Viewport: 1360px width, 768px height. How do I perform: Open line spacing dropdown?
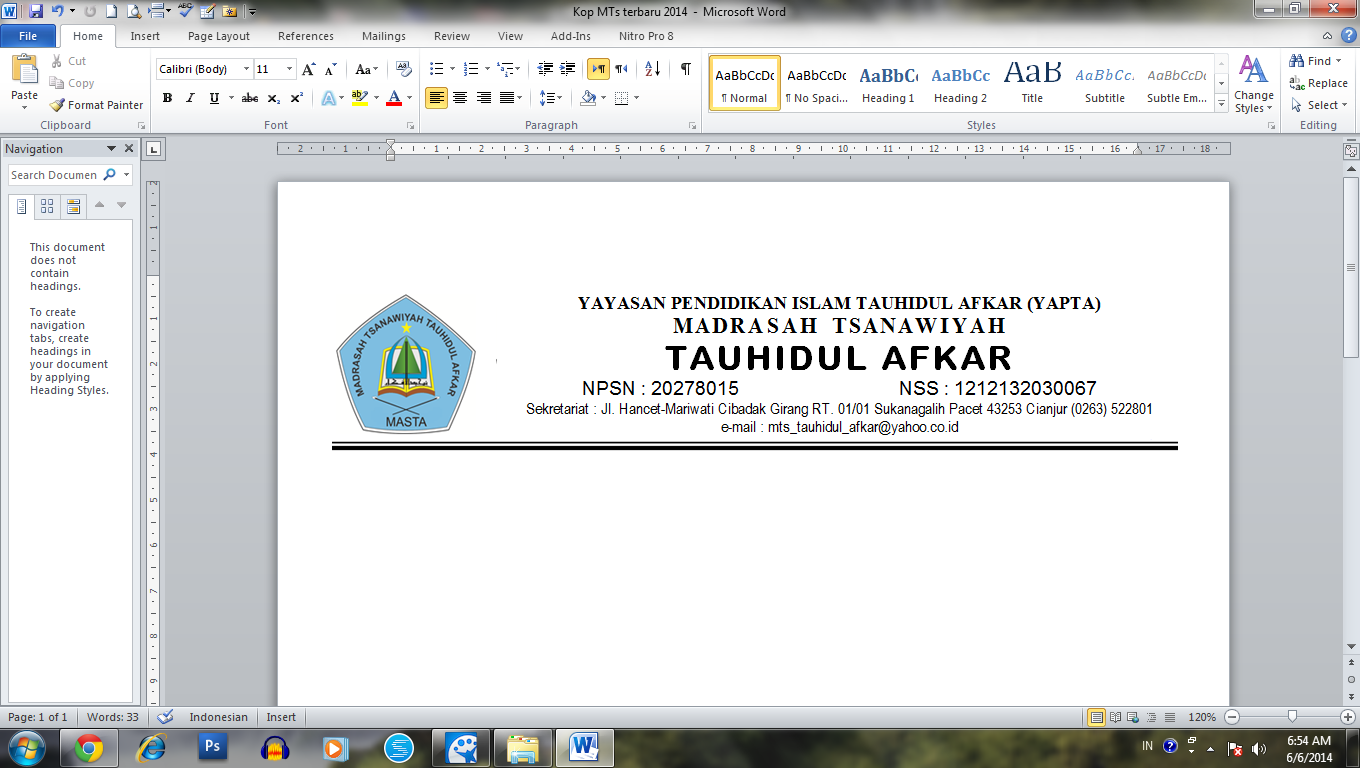pyautogui.click(x=558, y=98)
